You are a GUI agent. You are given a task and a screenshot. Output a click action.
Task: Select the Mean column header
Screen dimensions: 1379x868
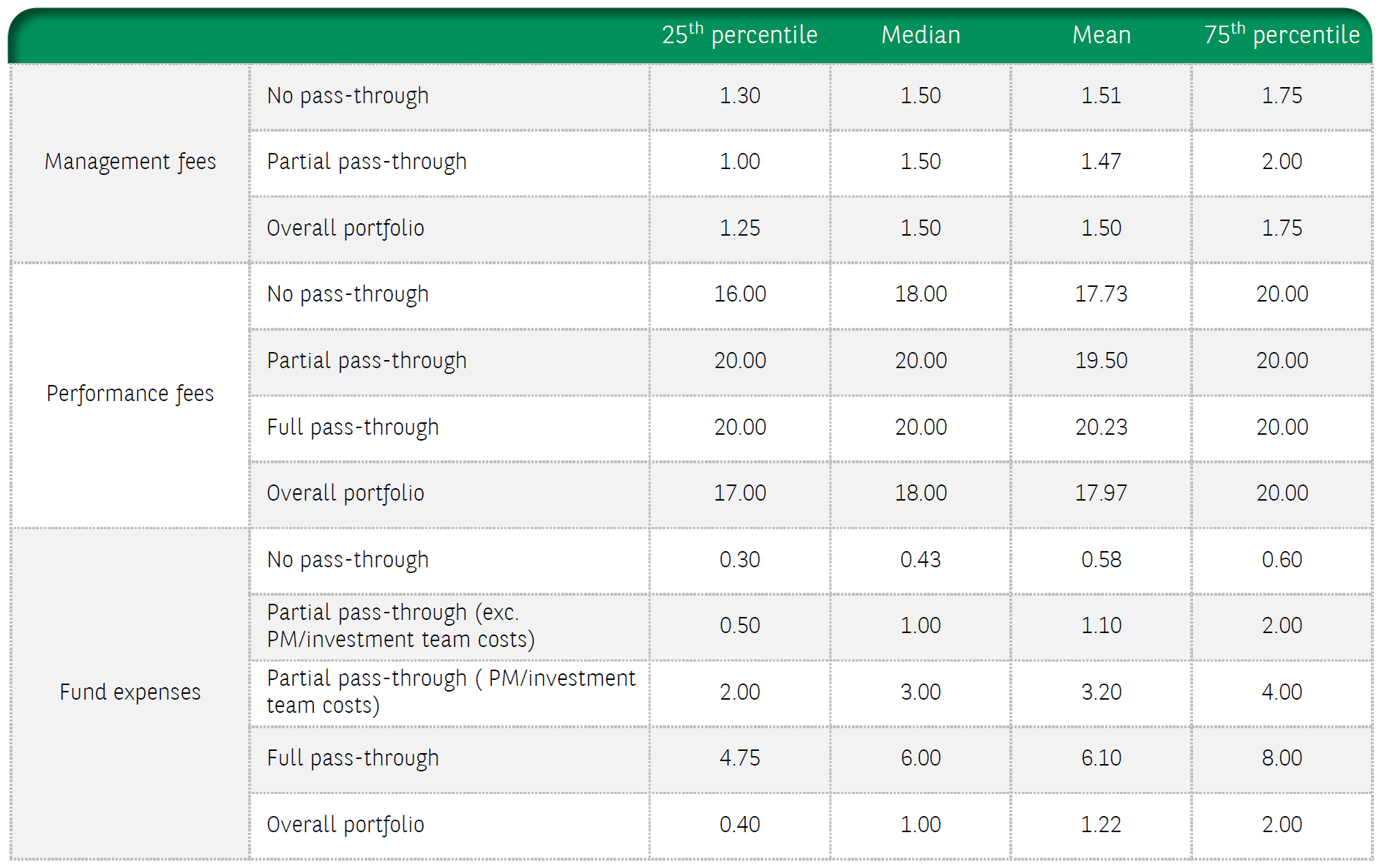[x=1101, y=35]
